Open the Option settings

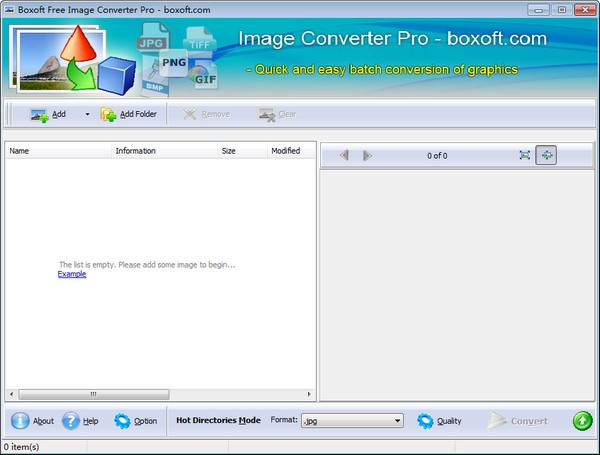135,421
